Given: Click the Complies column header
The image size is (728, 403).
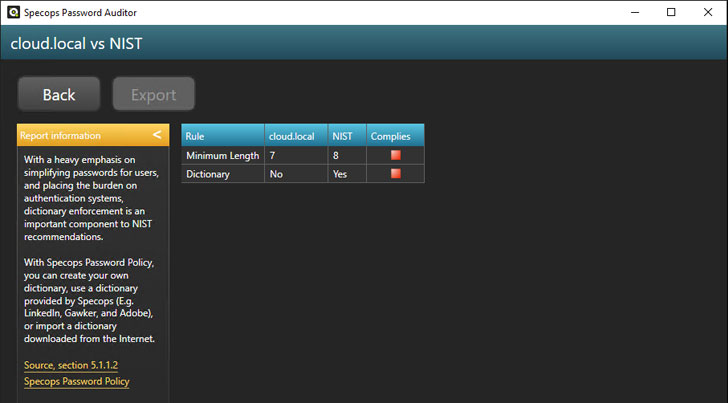Looking at the screenshot, I should pos(394,135).
